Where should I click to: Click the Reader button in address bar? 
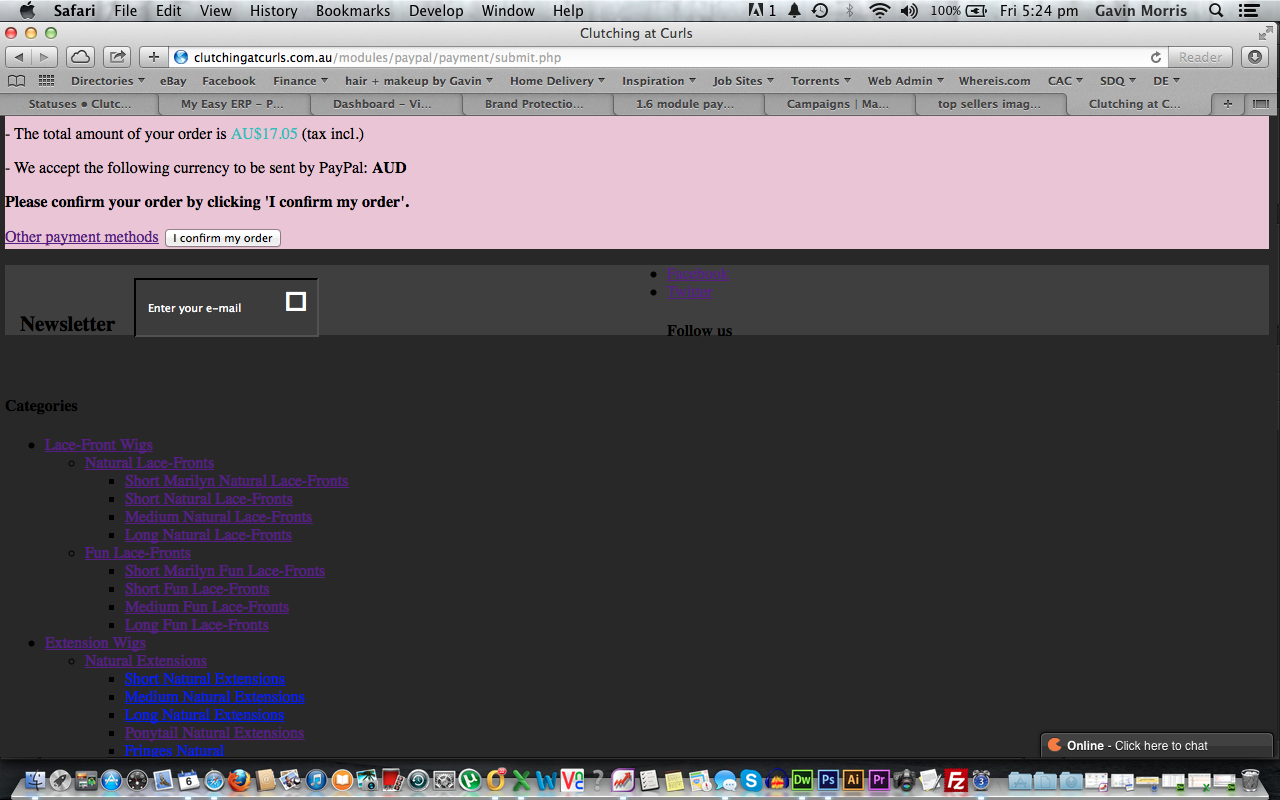1200,57
